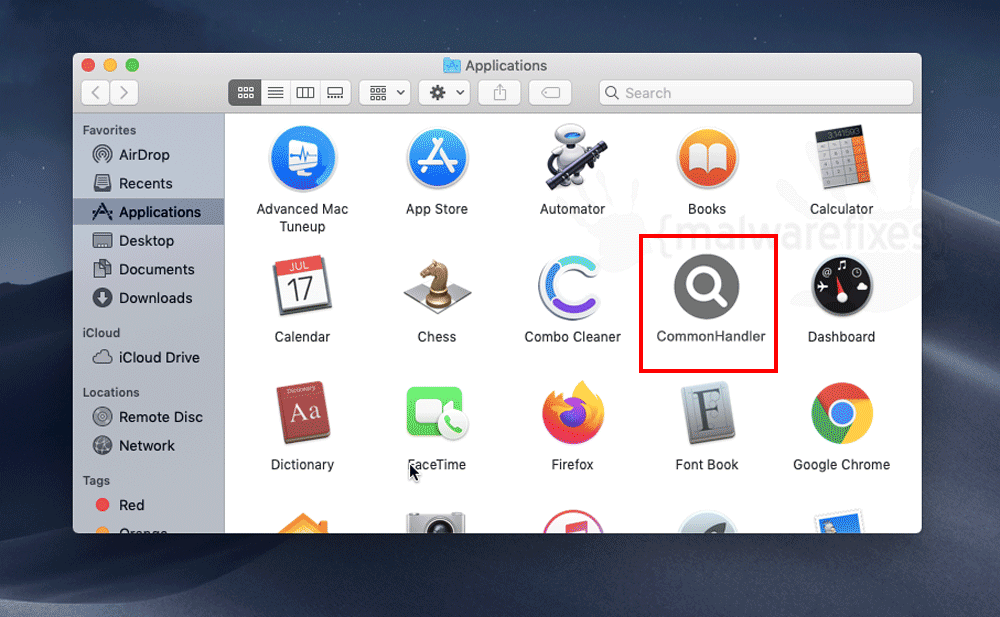Select Applications in the sidebar
This screenshot has height=617, width=1000.
[x=149, y=212]
